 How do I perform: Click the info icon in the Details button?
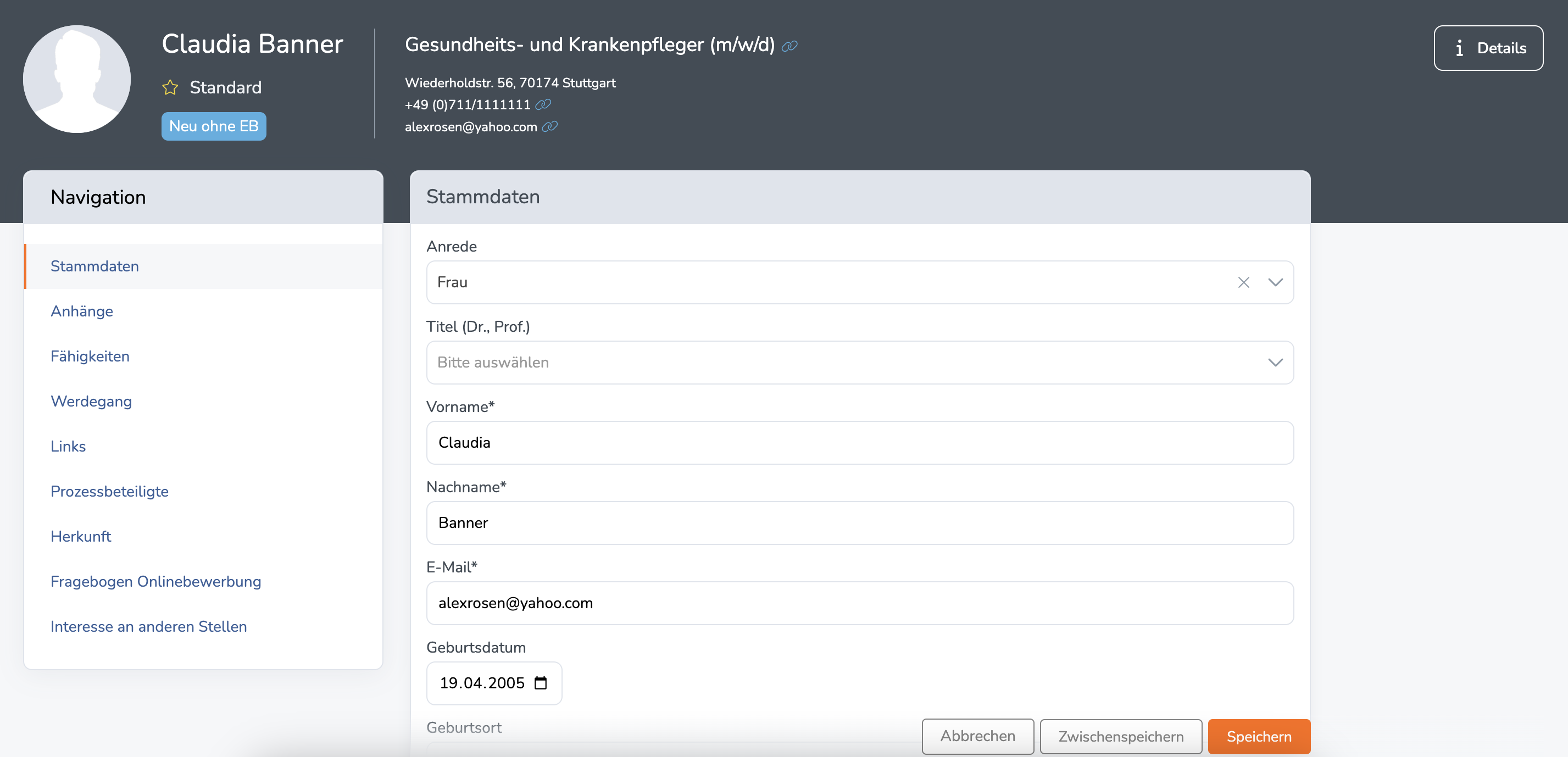pyautogui.click(x=1459, y=48)
